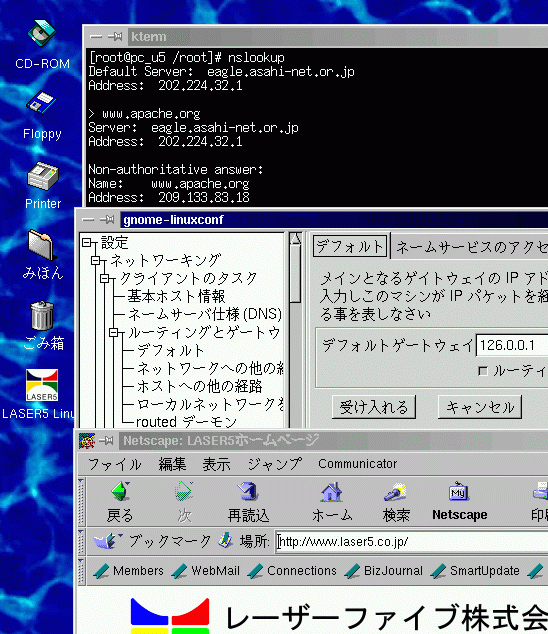Collapse the Netscape location toolbar handle

[x=81, y=541]
